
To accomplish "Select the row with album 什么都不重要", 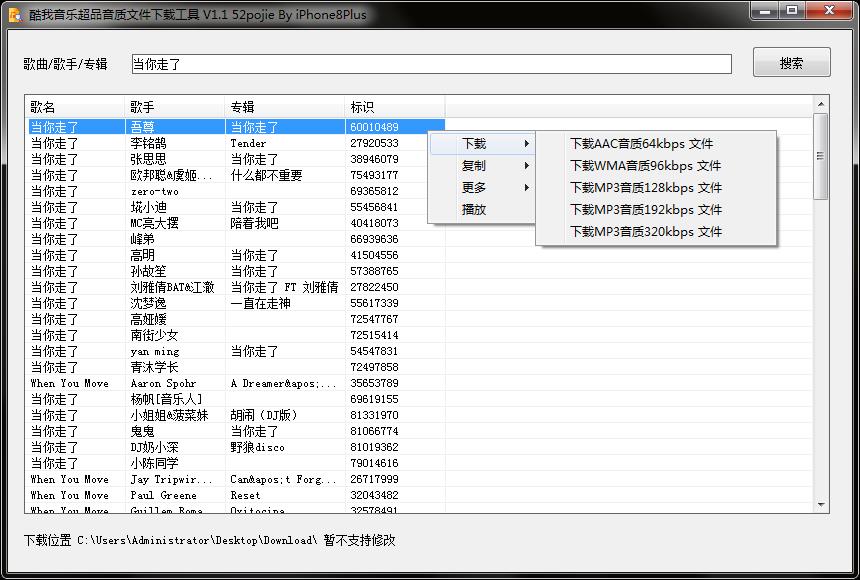I will tap(236, 175).
